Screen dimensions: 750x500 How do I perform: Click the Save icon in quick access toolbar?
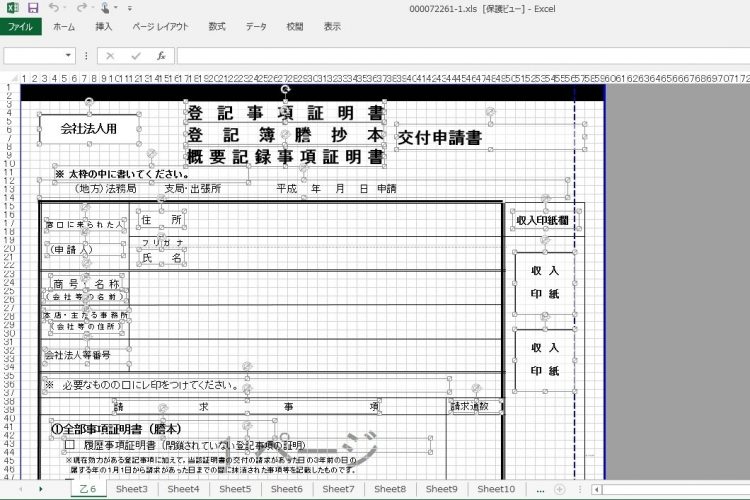point(33,8)
